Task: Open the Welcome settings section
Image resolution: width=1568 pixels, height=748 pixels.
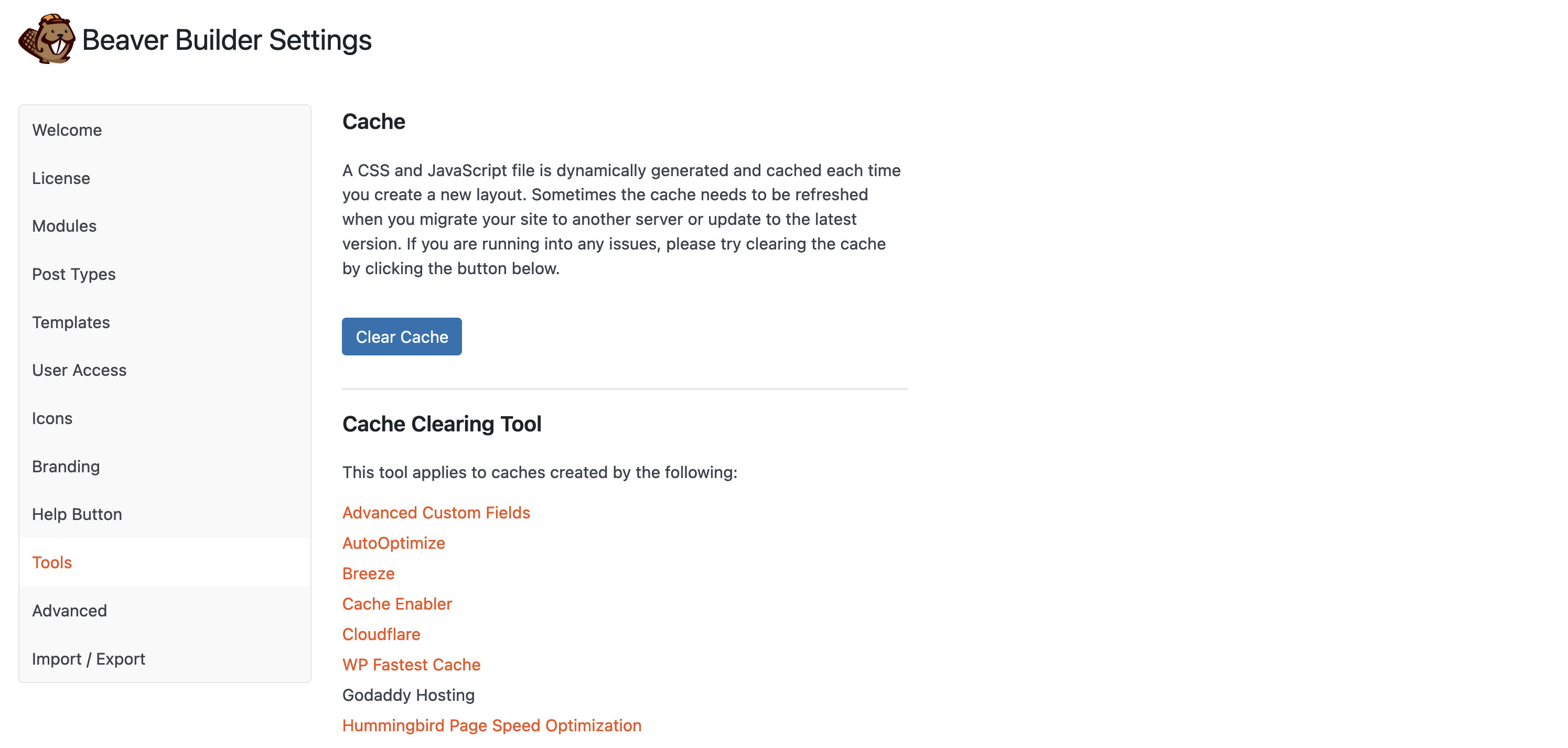Action: coord(67,129)
